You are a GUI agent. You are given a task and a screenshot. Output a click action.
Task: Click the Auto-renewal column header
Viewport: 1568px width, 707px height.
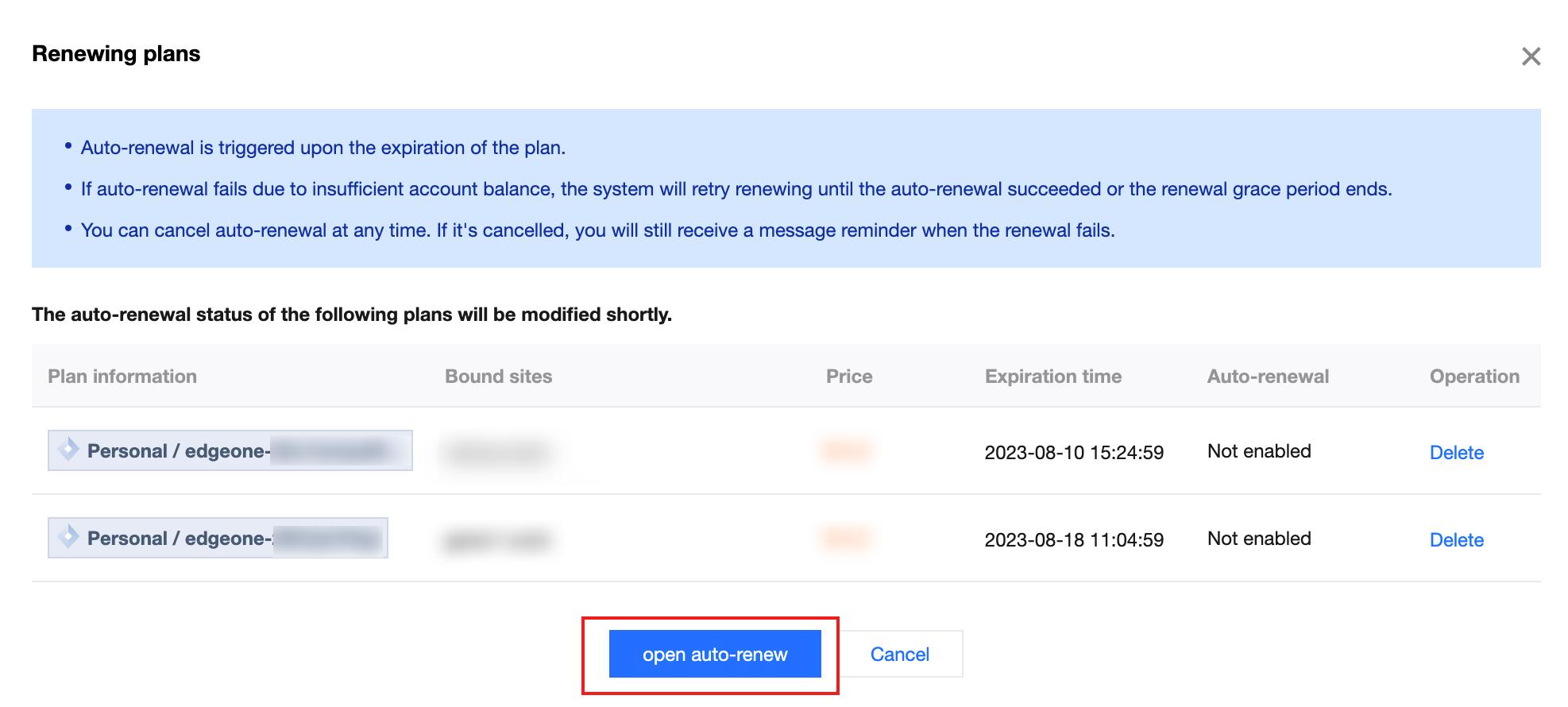point(1268,377)
